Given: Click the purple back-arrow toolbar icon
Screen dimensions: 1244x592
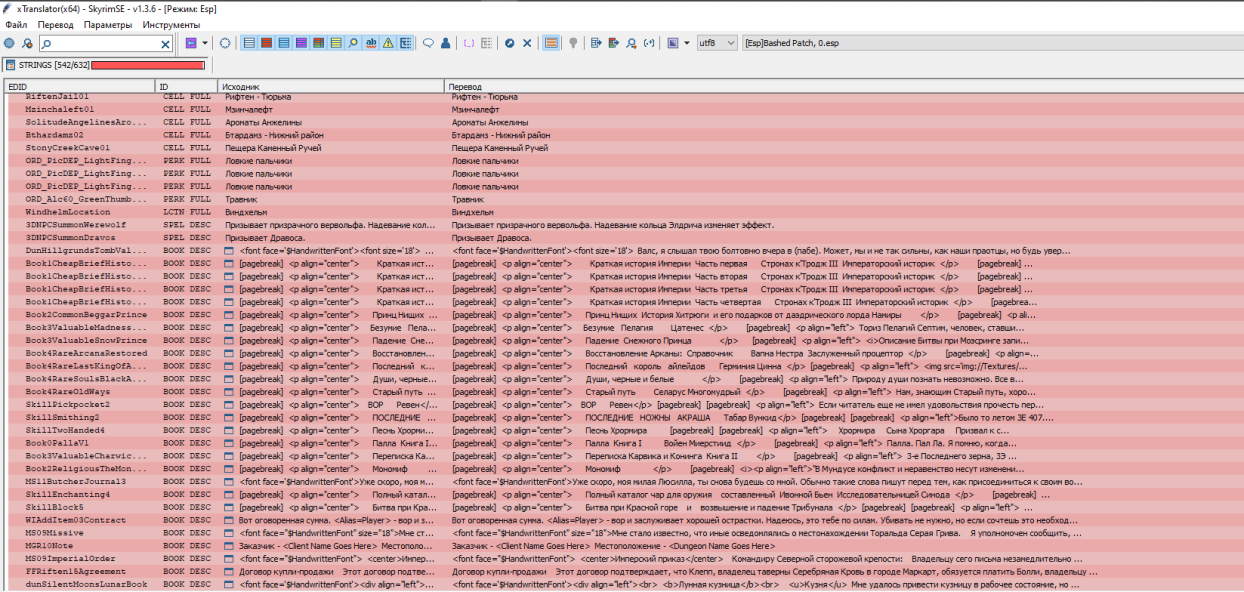Looking at the screenshot, I should click(x=191, y=43).
